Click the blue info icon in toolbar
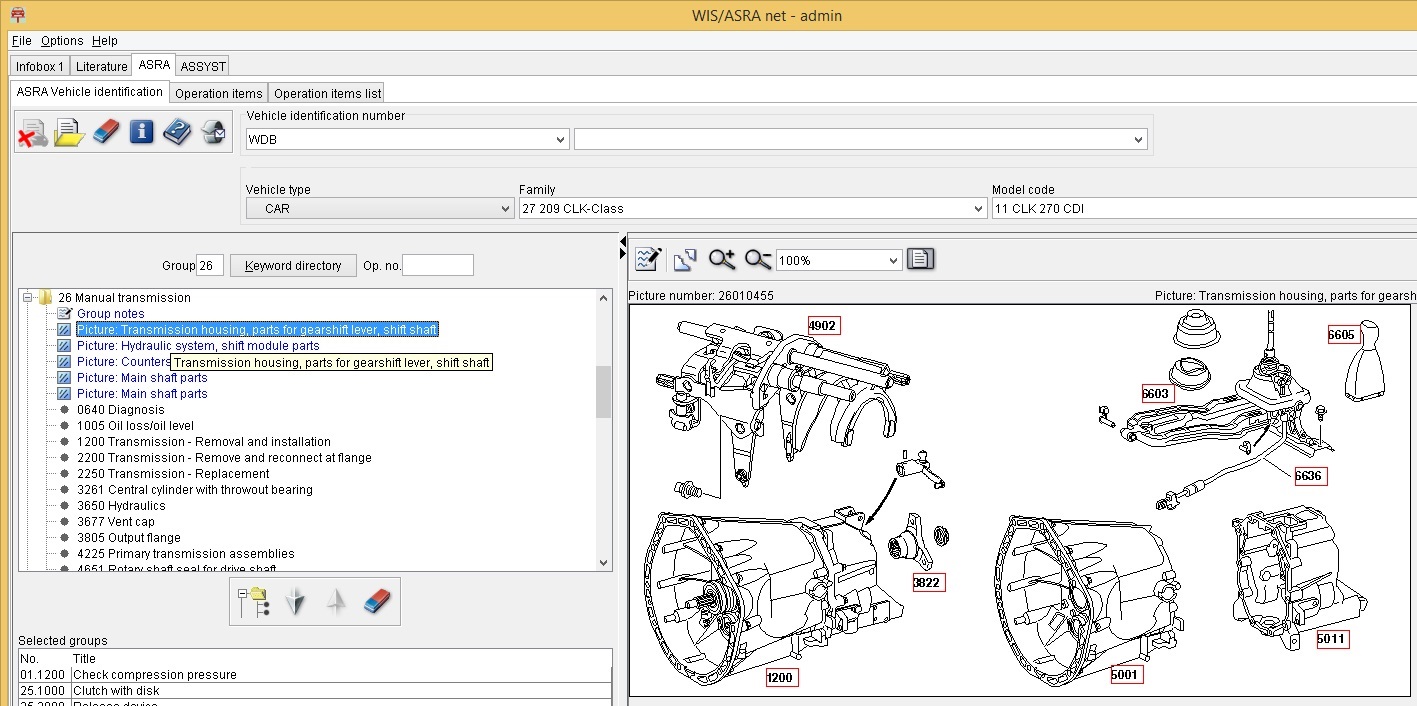The image size is (1417, 706). [x=141, y=132]
